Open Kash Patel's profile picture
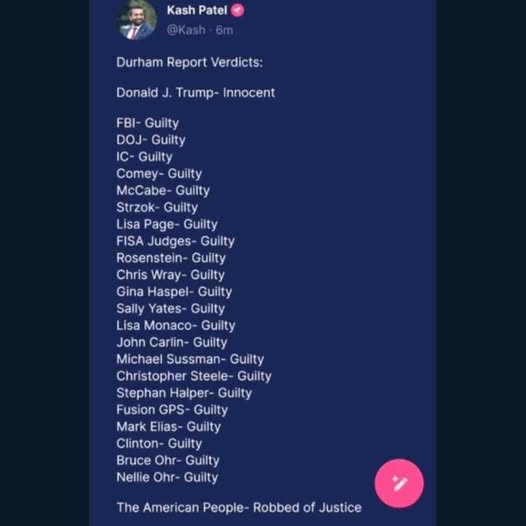Image resolution: width=526 pixels, height=526 pixels. [137, 19]
